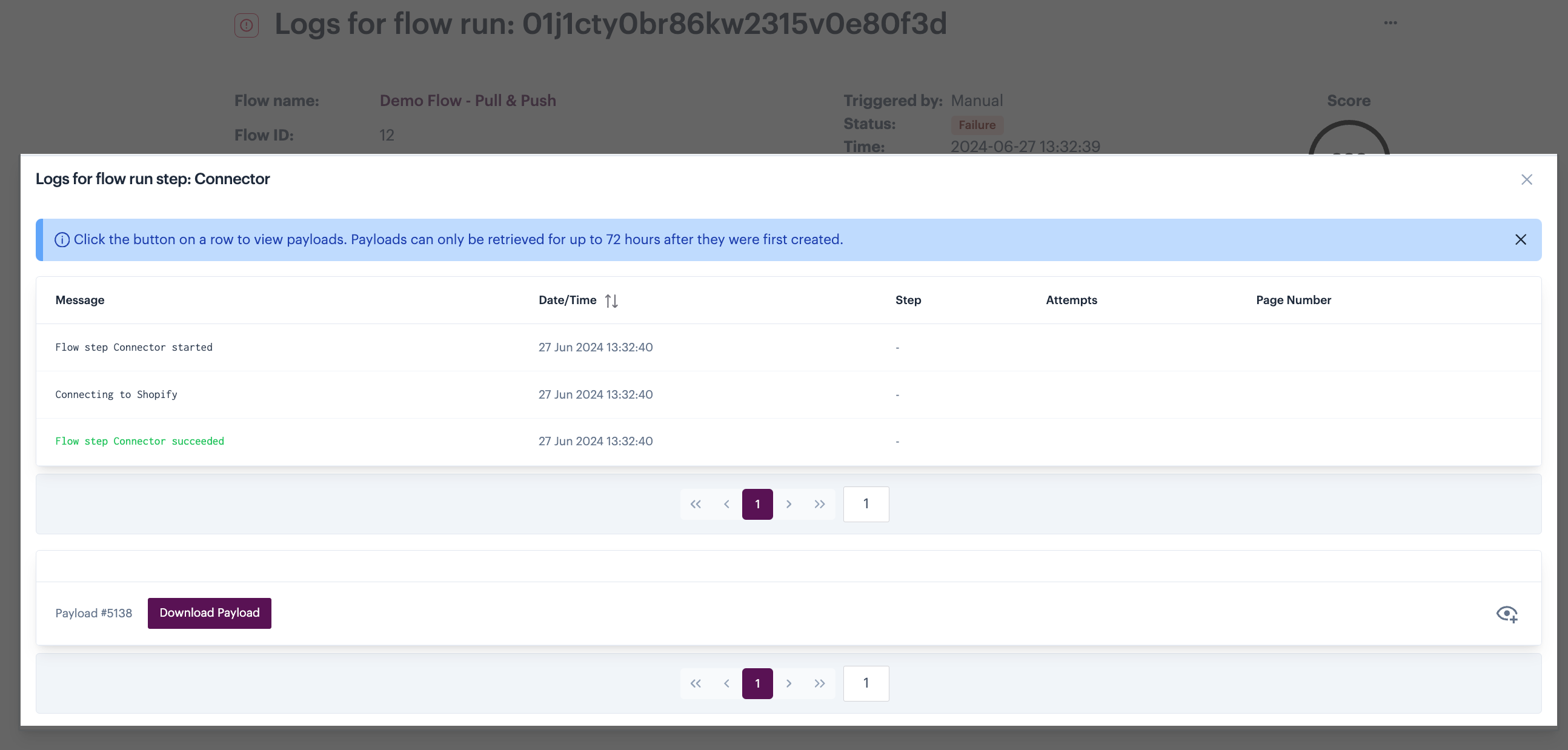Click the run time 2024-06-27 13:32:39
1568x750 pixels.
point(1025,147)
